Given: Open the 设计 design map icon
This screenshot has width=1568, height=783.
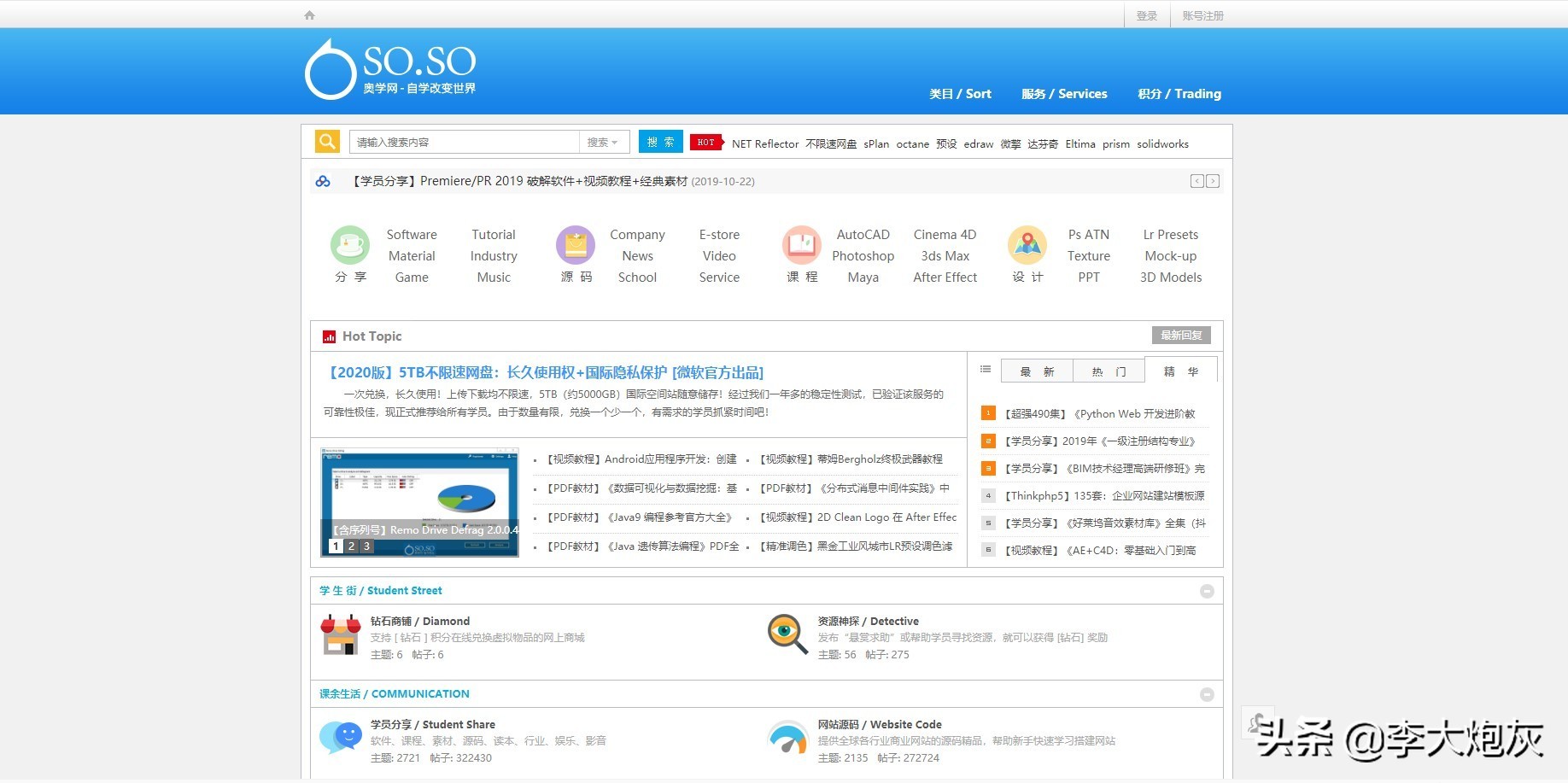Looking at the screenshot, I should 1027,246.
